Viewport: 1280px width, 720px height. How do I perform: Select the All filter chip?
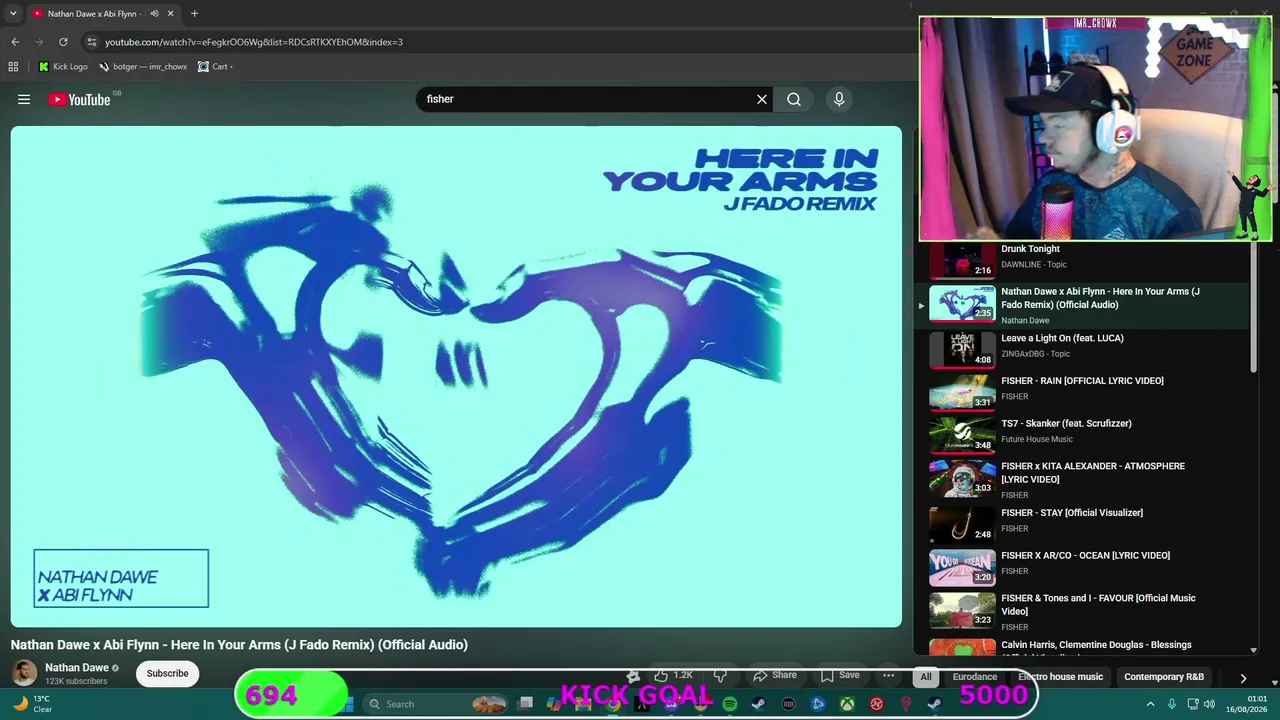coord(926,677)
